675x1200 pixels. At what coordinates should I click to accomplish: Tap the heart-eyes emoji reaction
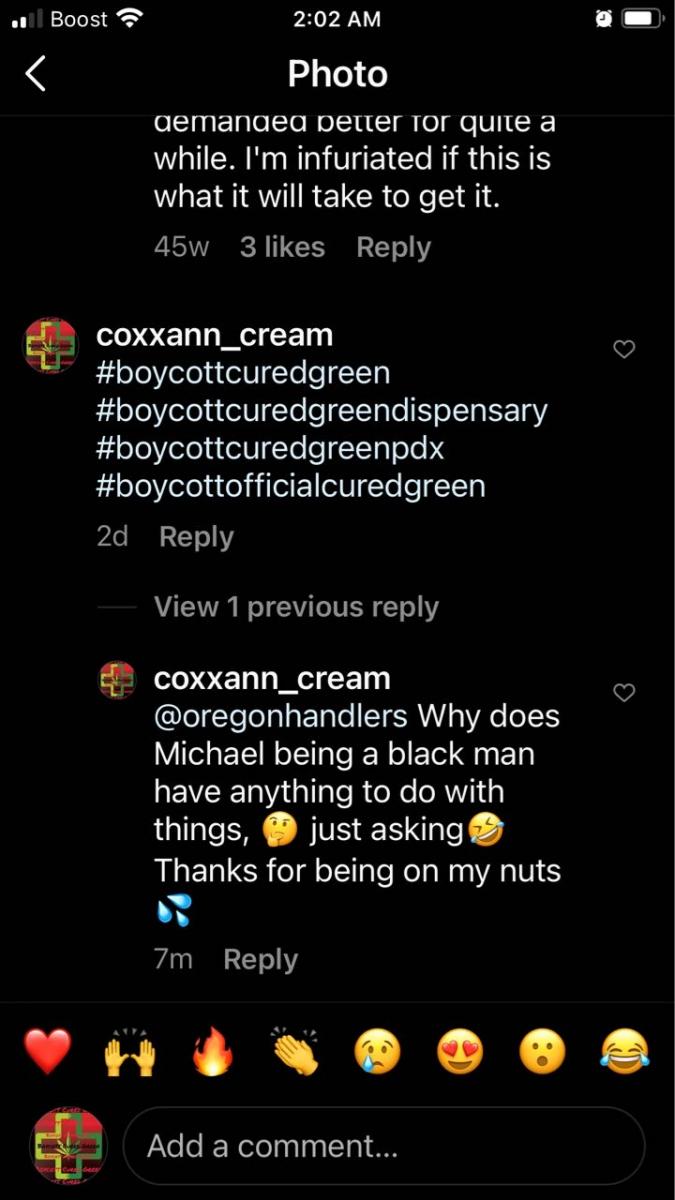click(x=460, y=1053)
